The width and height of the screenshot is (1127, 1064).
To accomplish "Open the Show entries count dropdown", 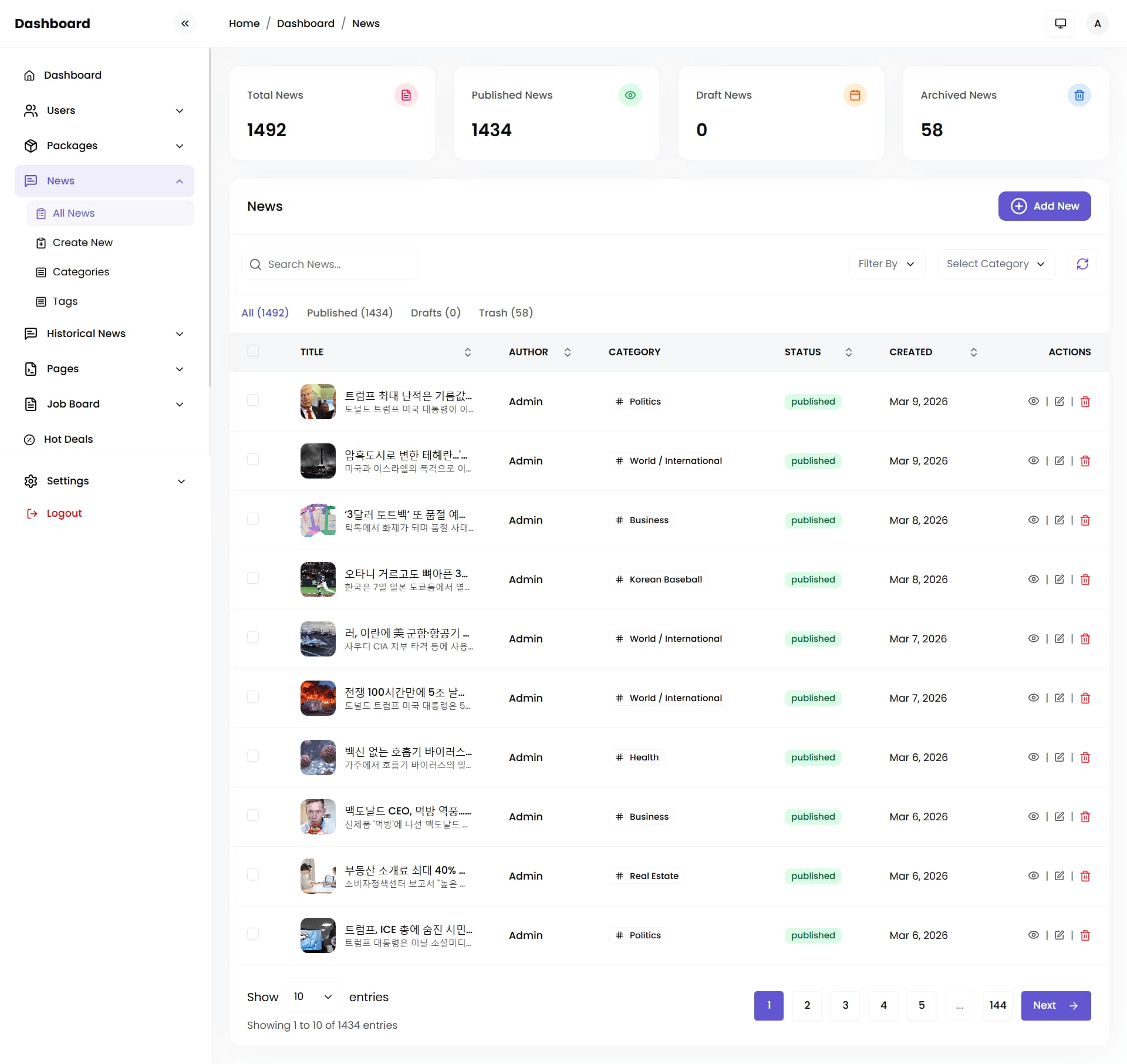I will click(313, 996).
